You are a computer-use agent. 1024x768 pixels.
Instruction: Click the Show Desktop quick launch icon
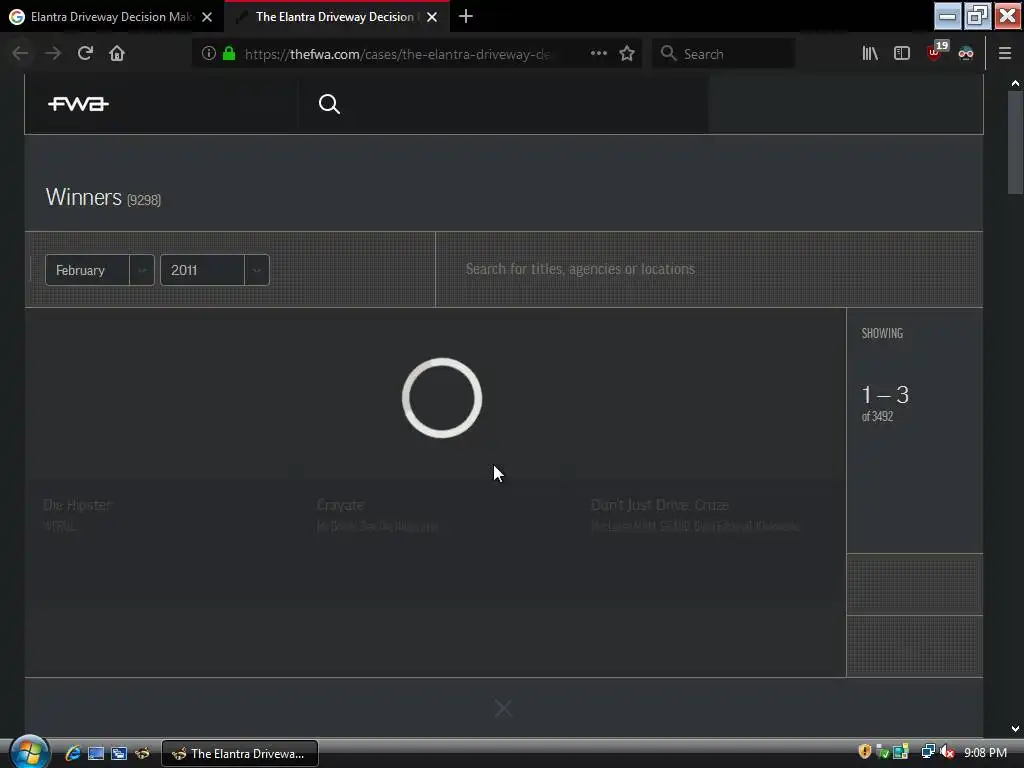96,753
